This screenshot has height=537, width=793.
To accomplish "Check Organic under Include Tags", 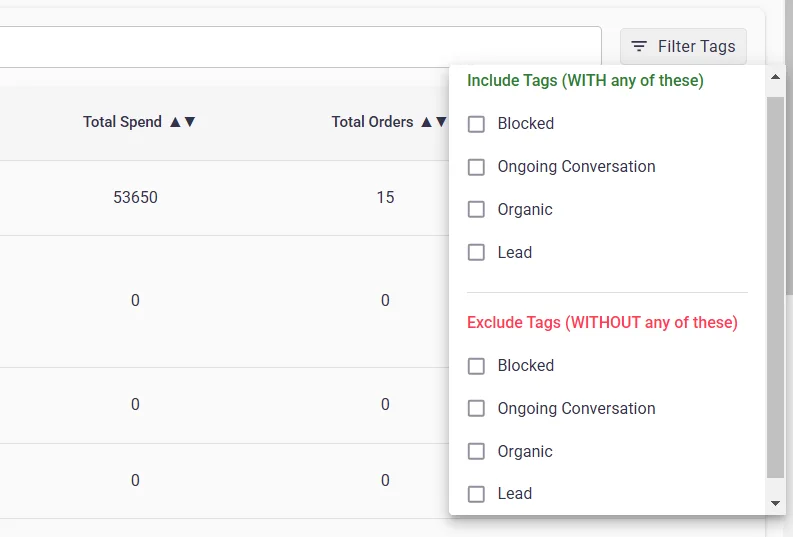I will (476, 209).
